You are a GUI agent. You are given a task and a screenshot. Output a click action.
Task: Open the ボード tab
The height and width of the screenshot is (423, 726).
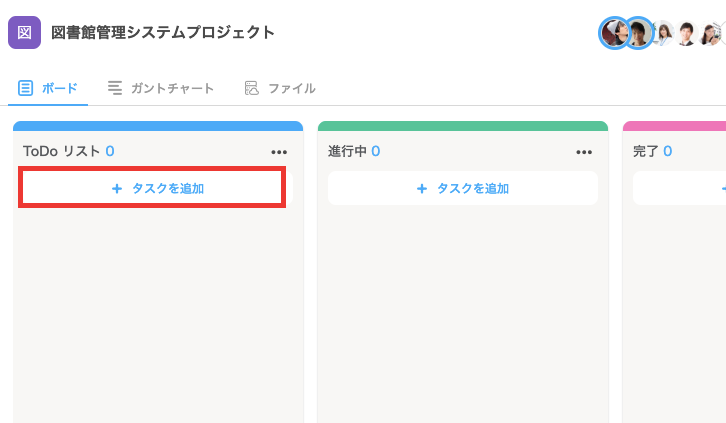[x=48, y=88]
